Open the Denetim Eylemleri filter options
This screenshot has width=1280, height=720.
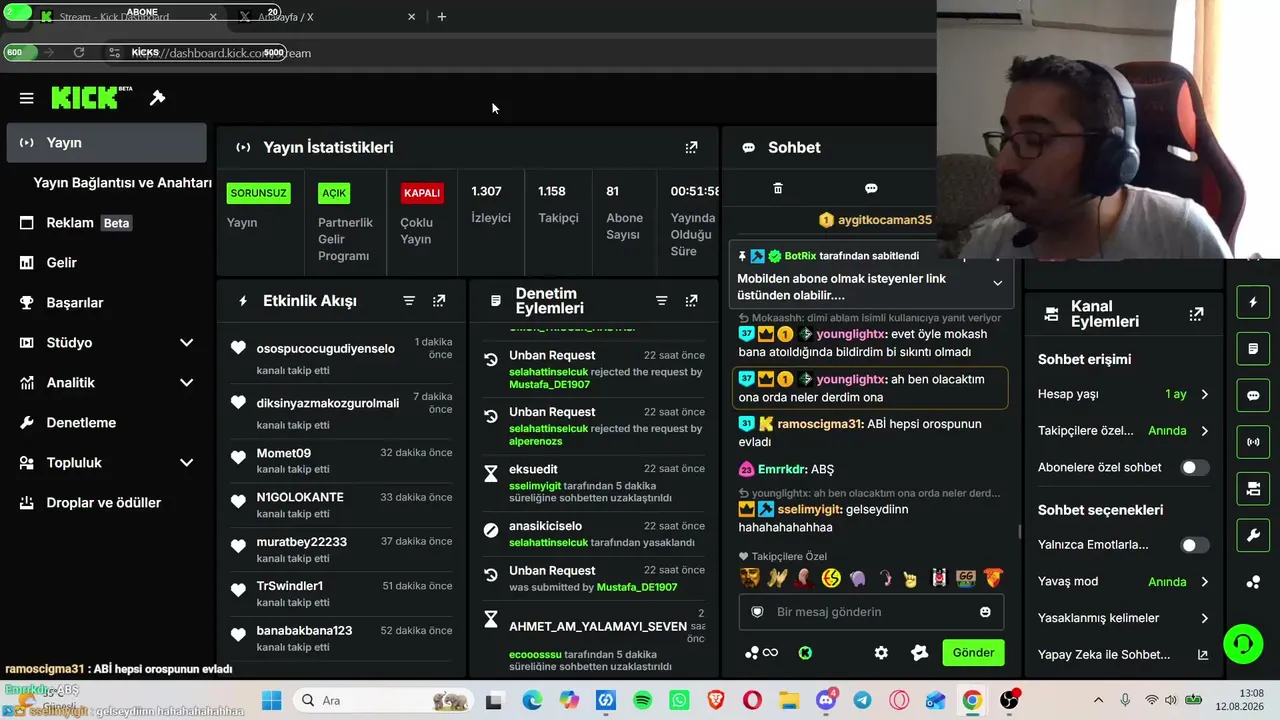click(x=661, y=301)
